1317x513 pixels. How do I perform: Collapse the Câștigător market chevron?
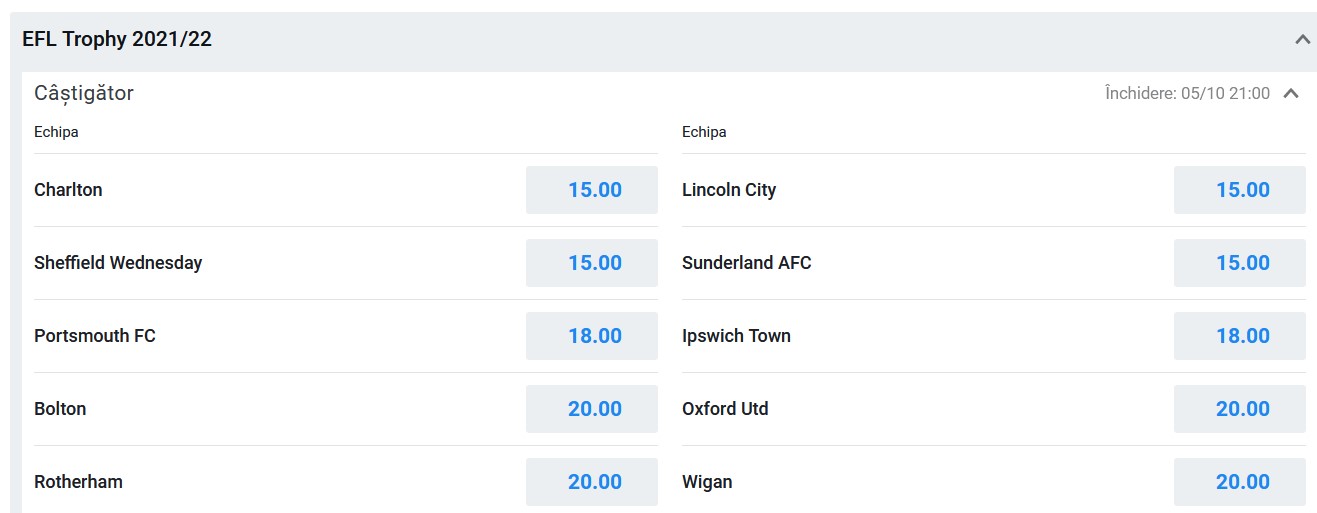pos(1291,94)
